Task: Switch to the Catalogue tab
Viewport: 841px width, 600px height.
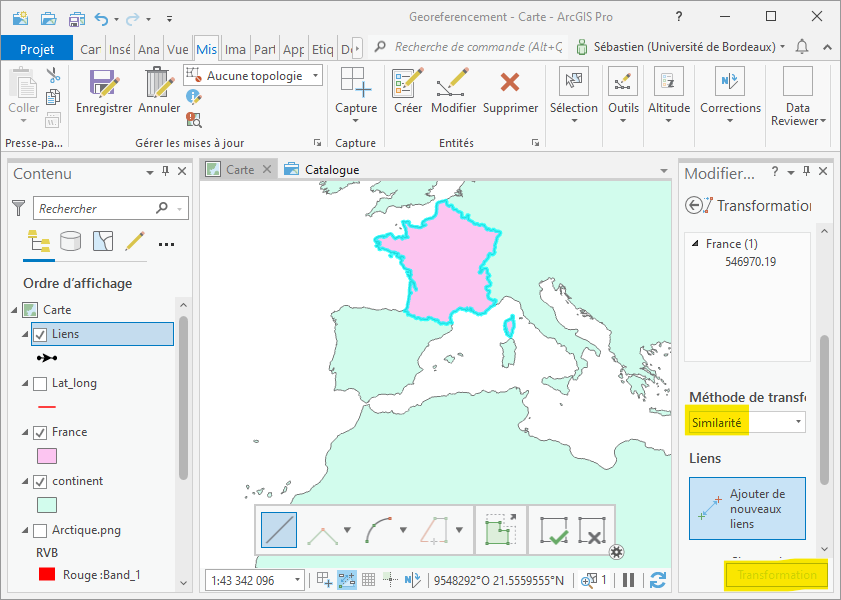Action: 331,170
